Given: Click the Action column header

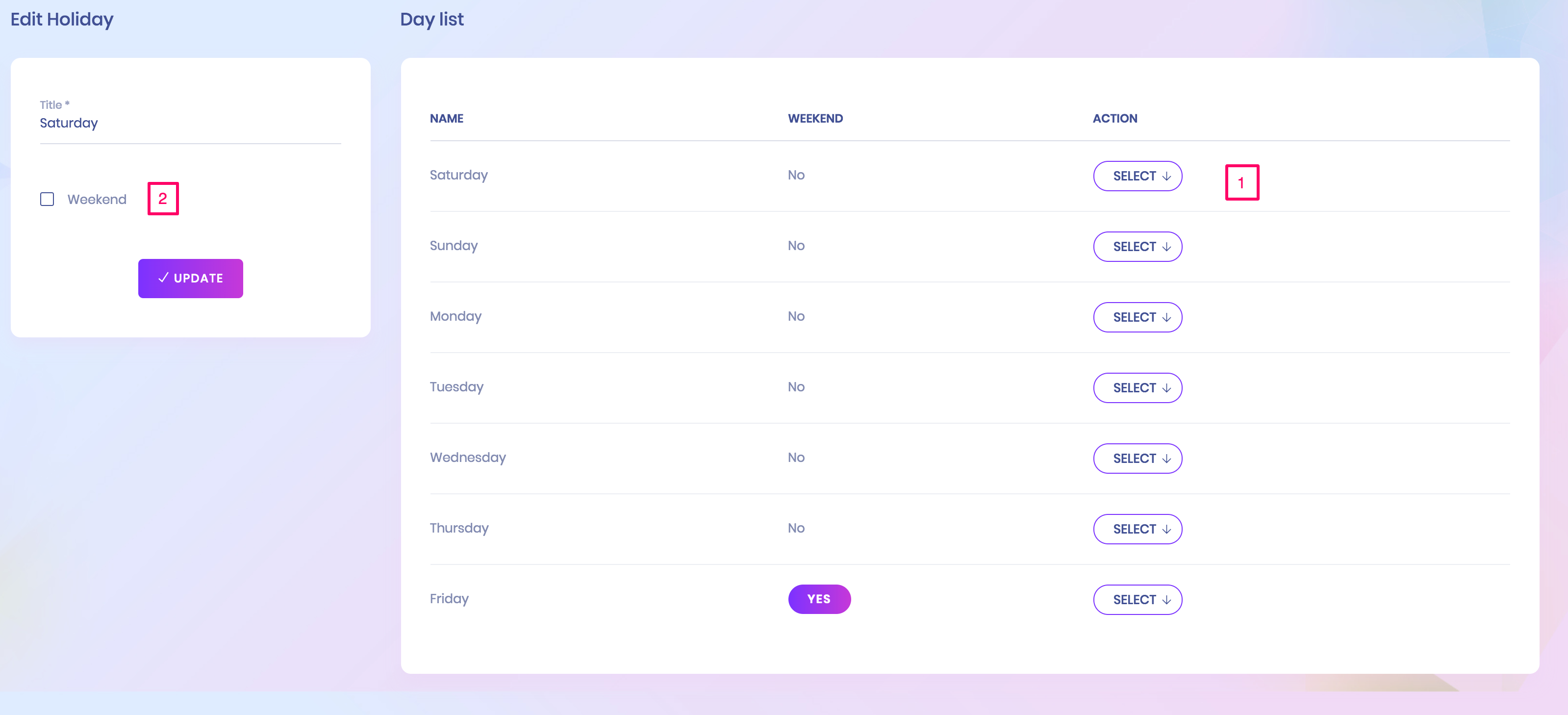Looking at the screenshot, I should coord(1114,119).
